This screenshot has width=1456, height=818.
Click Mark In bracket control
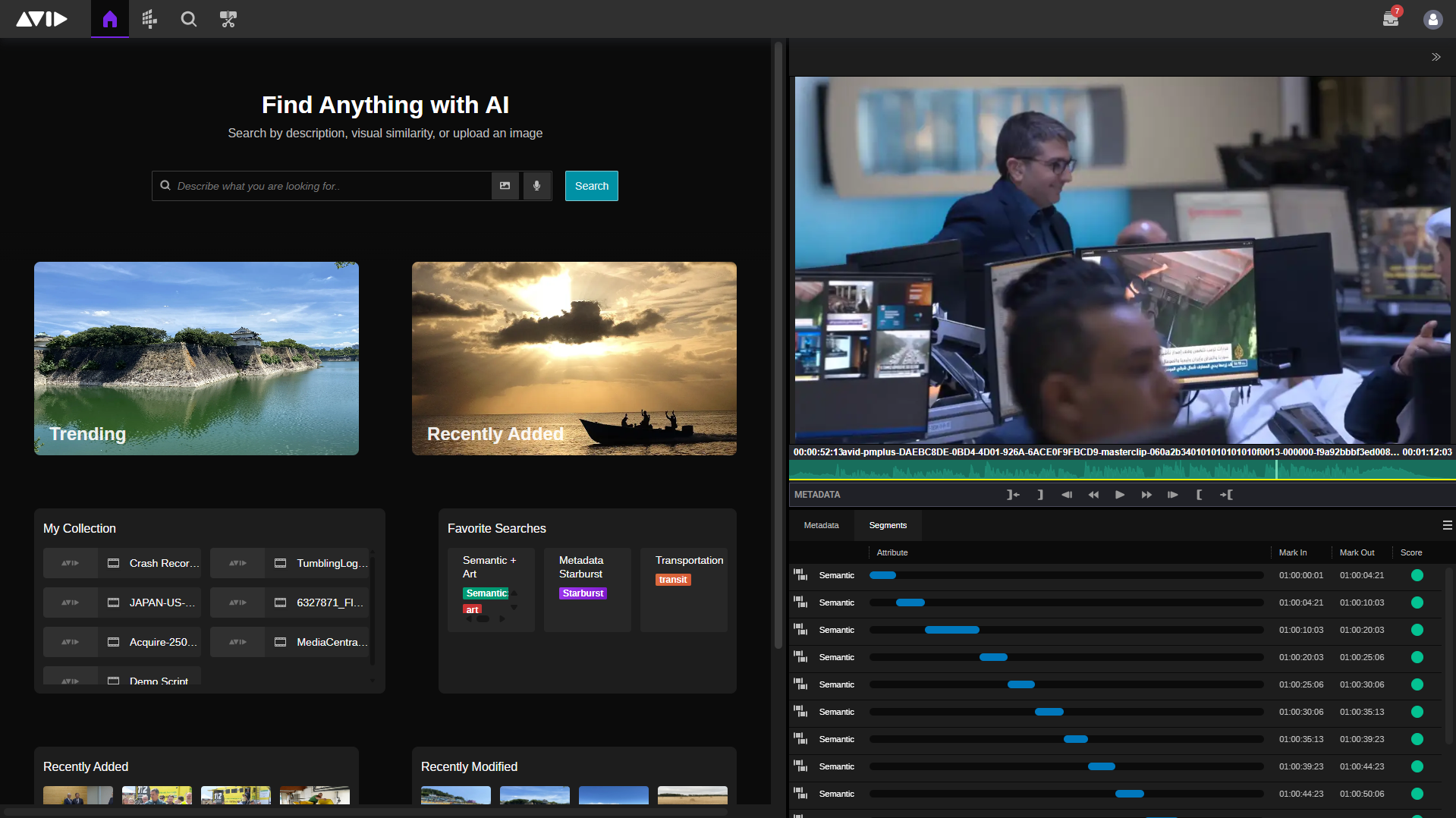tap(1199, 494)
